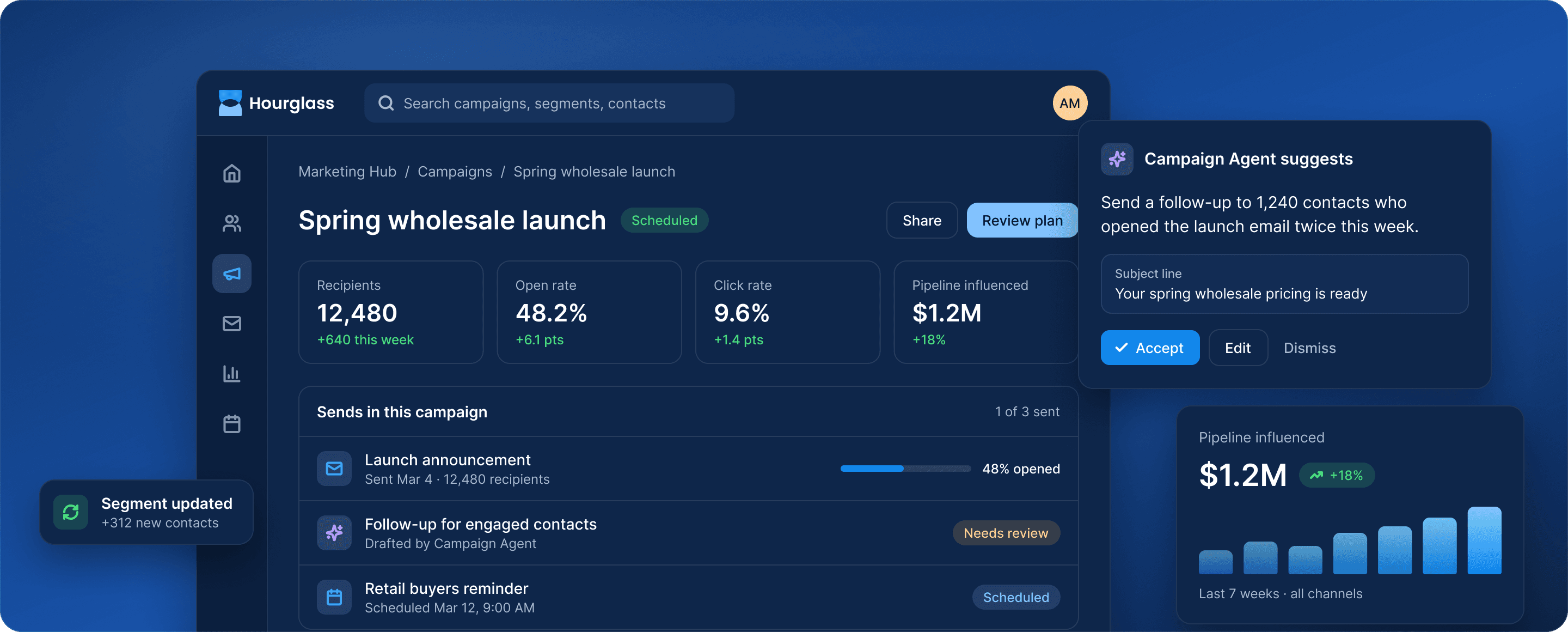Open the Analytics bar chart sidebar icon
This screenshot has width=1568, height=632.
point(231,373)
